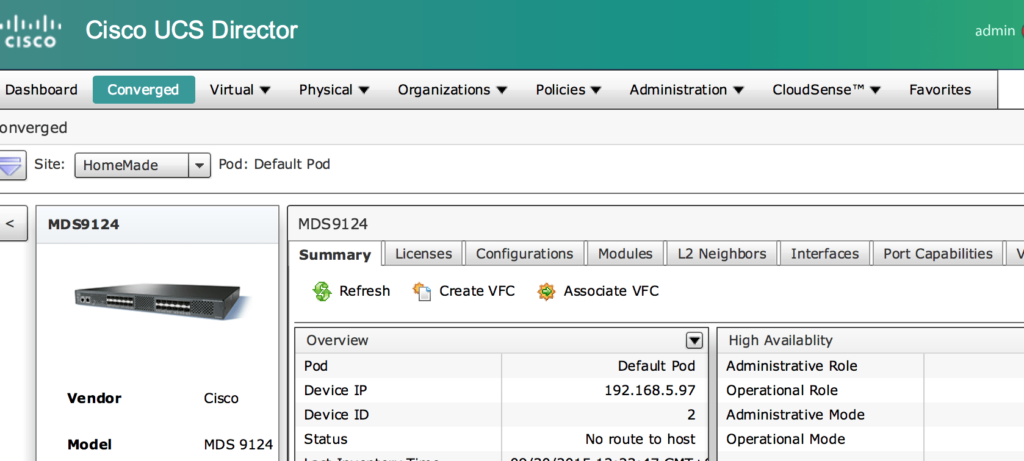Click the Administrative Role row
Screen dimensions: 1024x461
[871, 366]
